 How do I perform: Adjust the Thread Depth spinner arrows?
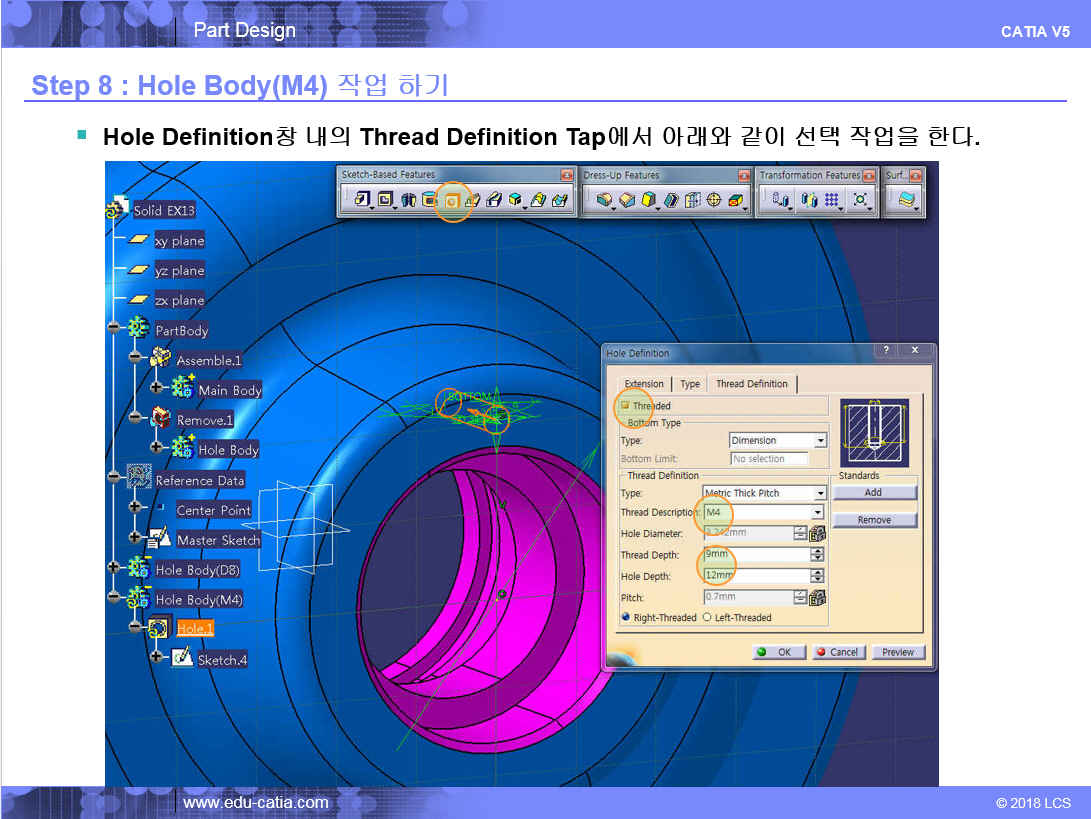click(x=818, y=555)
